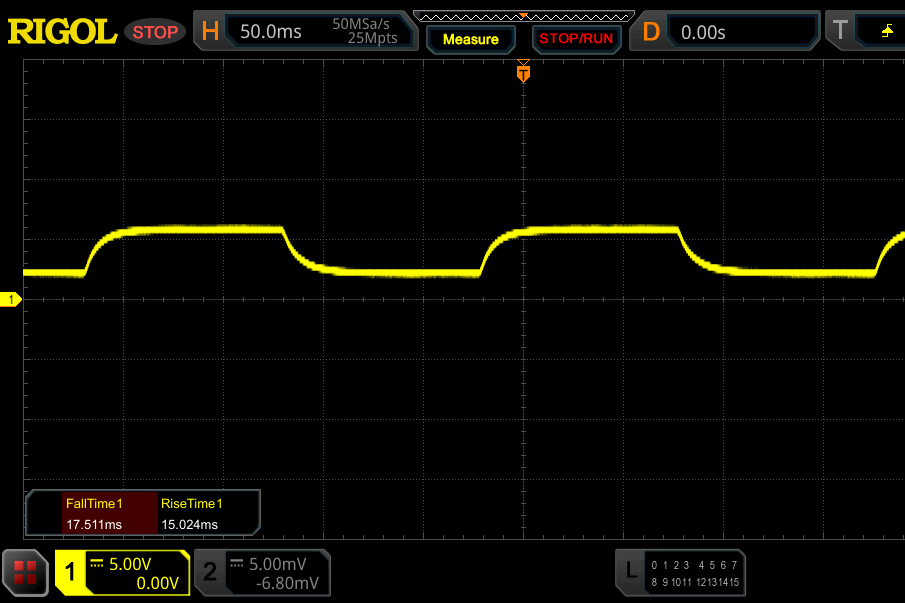This screenshot has width=905, height=603.
Task: Toggle channel 1 via its yellow number label
Action: [70, 572]
